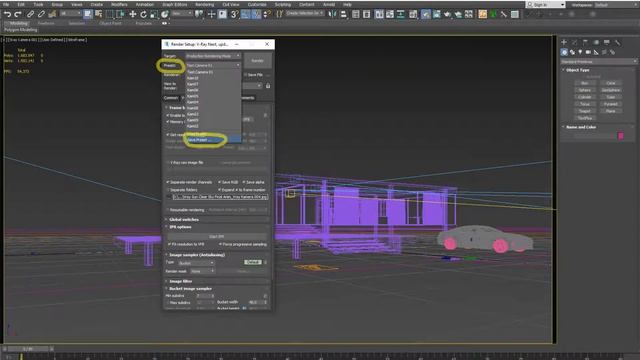The height and width of the screenshot is (360, 640).
Task: Open the Standard Primitives dropdown
Action: 598,62
